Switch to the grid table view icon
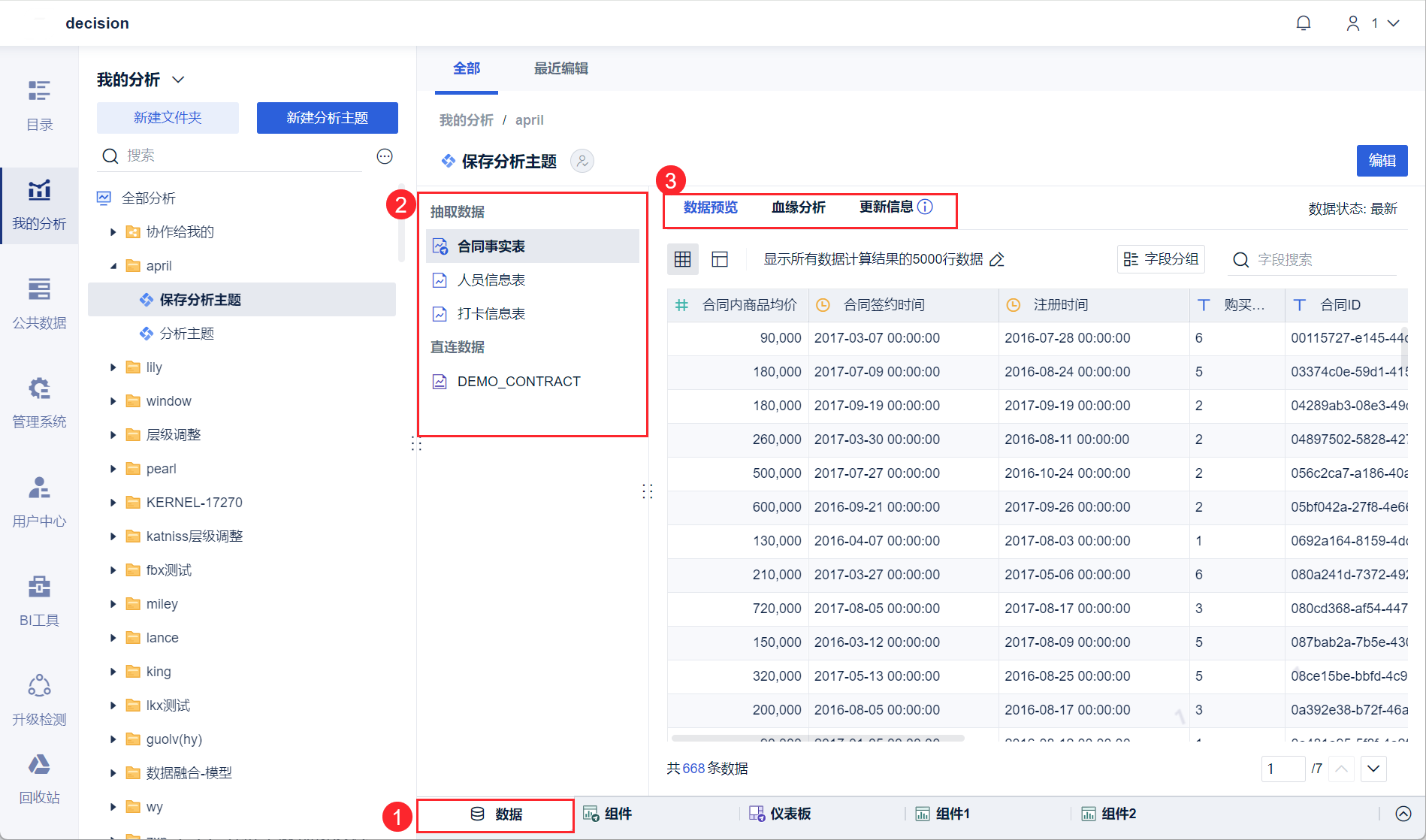Image resolution: width=1426 pixels, height=840 pixels. coord(683,259)
